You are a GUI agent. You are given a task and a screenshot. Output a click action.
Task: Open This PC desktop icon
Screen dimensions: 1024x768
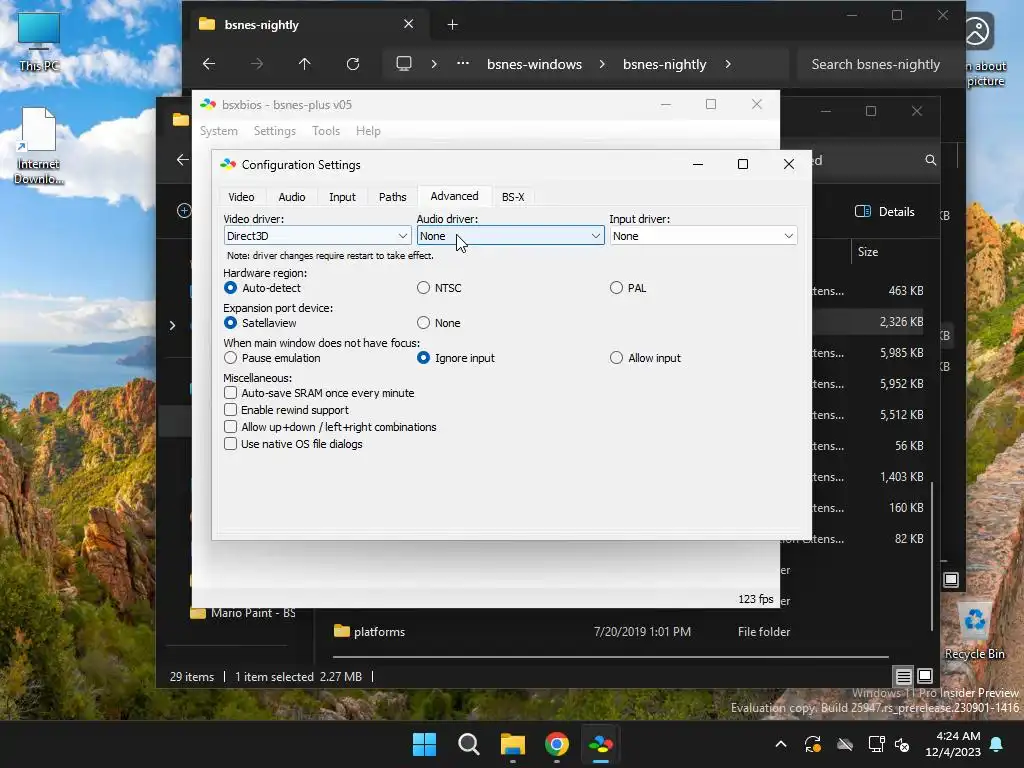(x=39, y=40)
